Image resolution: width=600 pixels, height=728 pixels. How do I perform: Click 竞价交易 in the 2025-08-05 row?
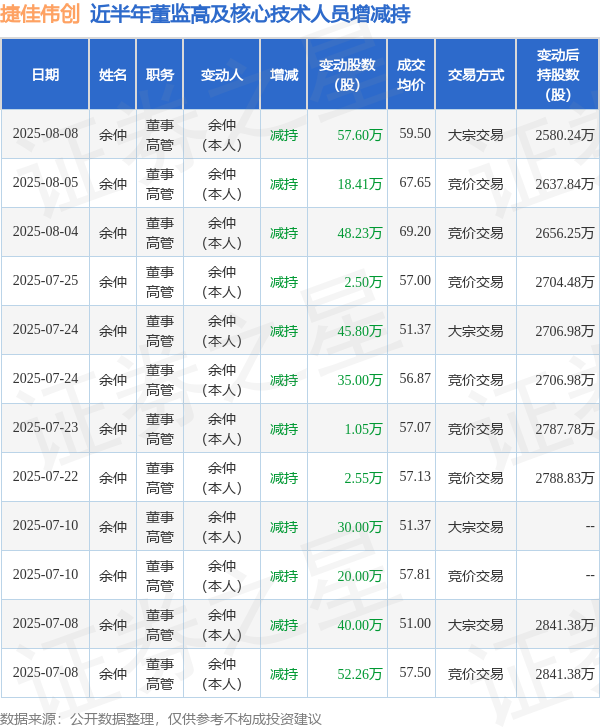pos(476,184)
